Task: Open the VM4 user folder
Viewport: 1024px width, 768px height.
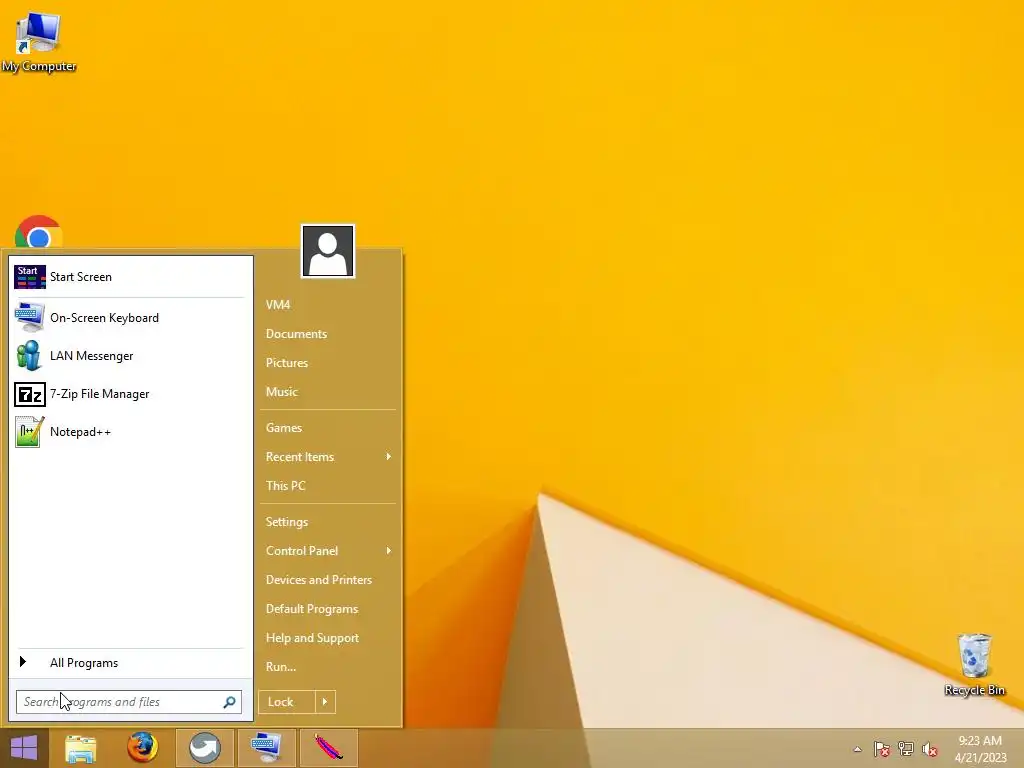Action: point(328,305)
